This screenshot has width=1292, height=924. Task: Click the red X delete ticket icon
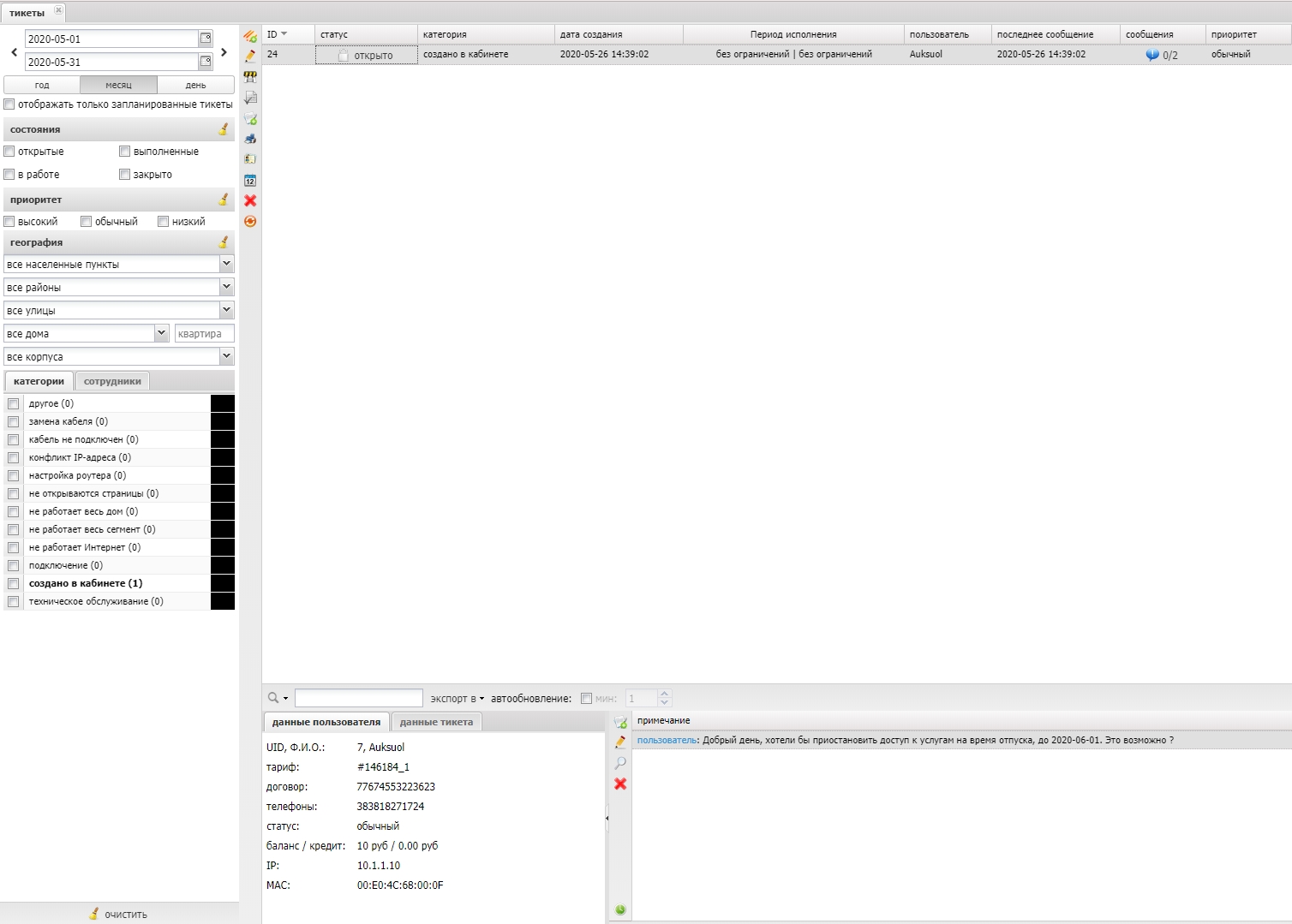tap(250, 200)
